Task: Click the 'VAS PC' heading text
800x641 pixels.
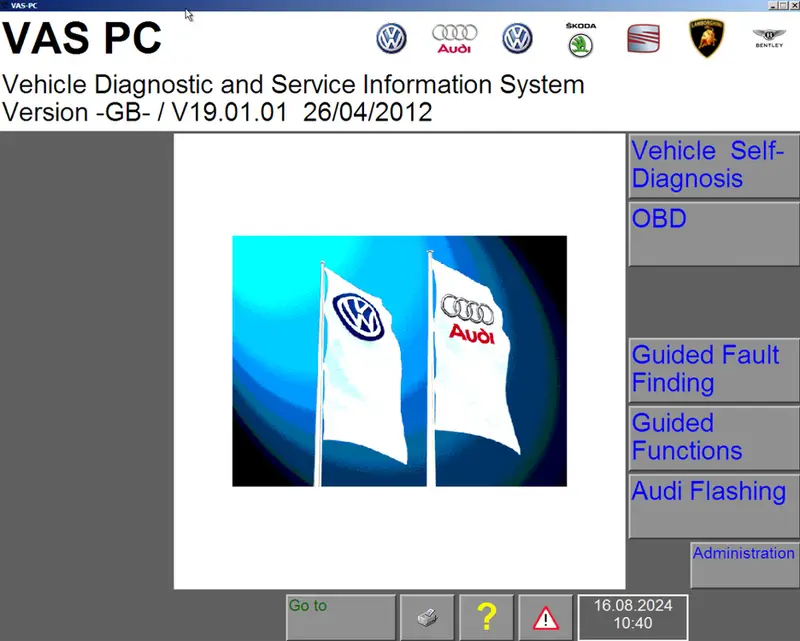Action: (x=82, y=38)
